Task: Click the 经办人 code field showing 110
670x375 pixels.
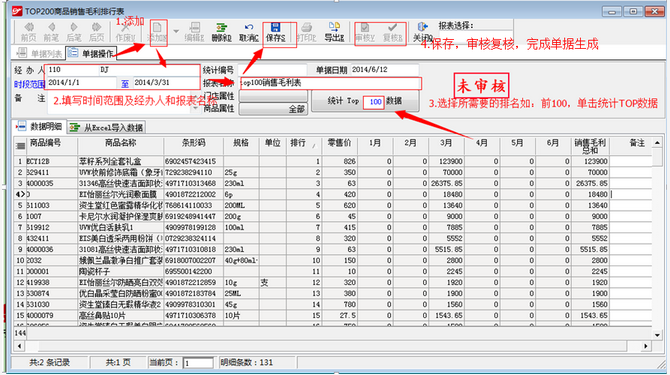Action: [x=72, y=70]
